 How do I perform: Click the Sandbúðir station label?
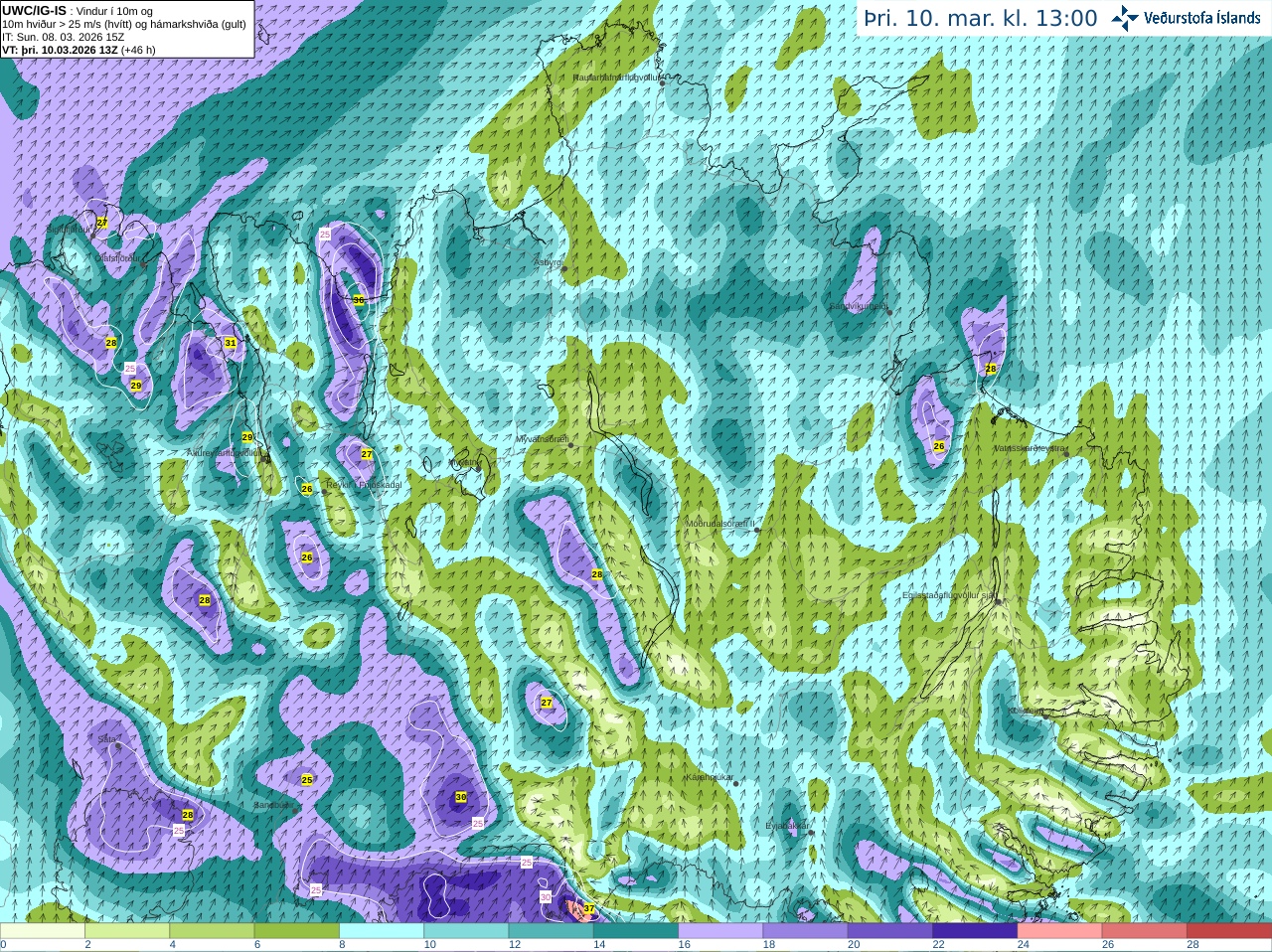(275, 805)
